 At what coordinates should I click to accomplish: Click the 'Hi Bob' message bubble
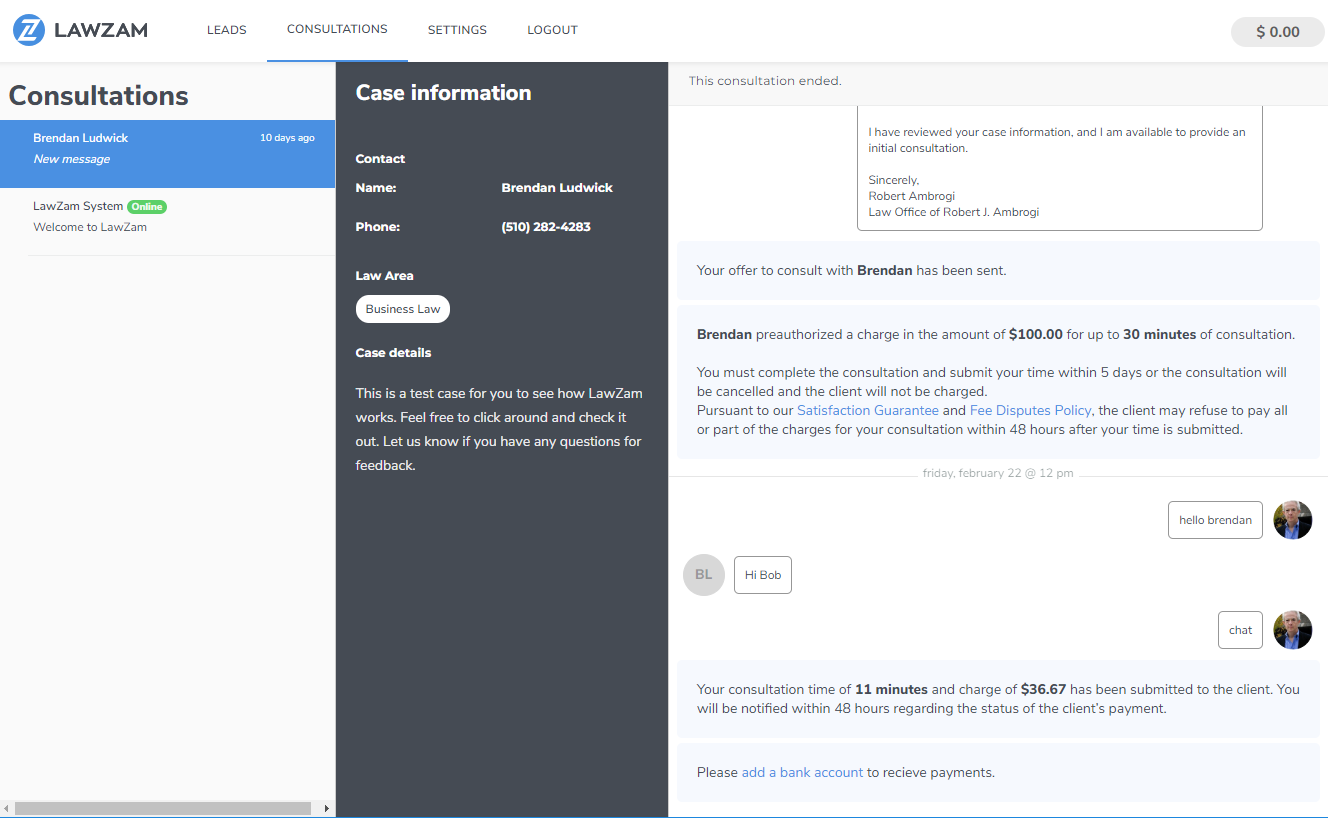click(x=762, y=575)
